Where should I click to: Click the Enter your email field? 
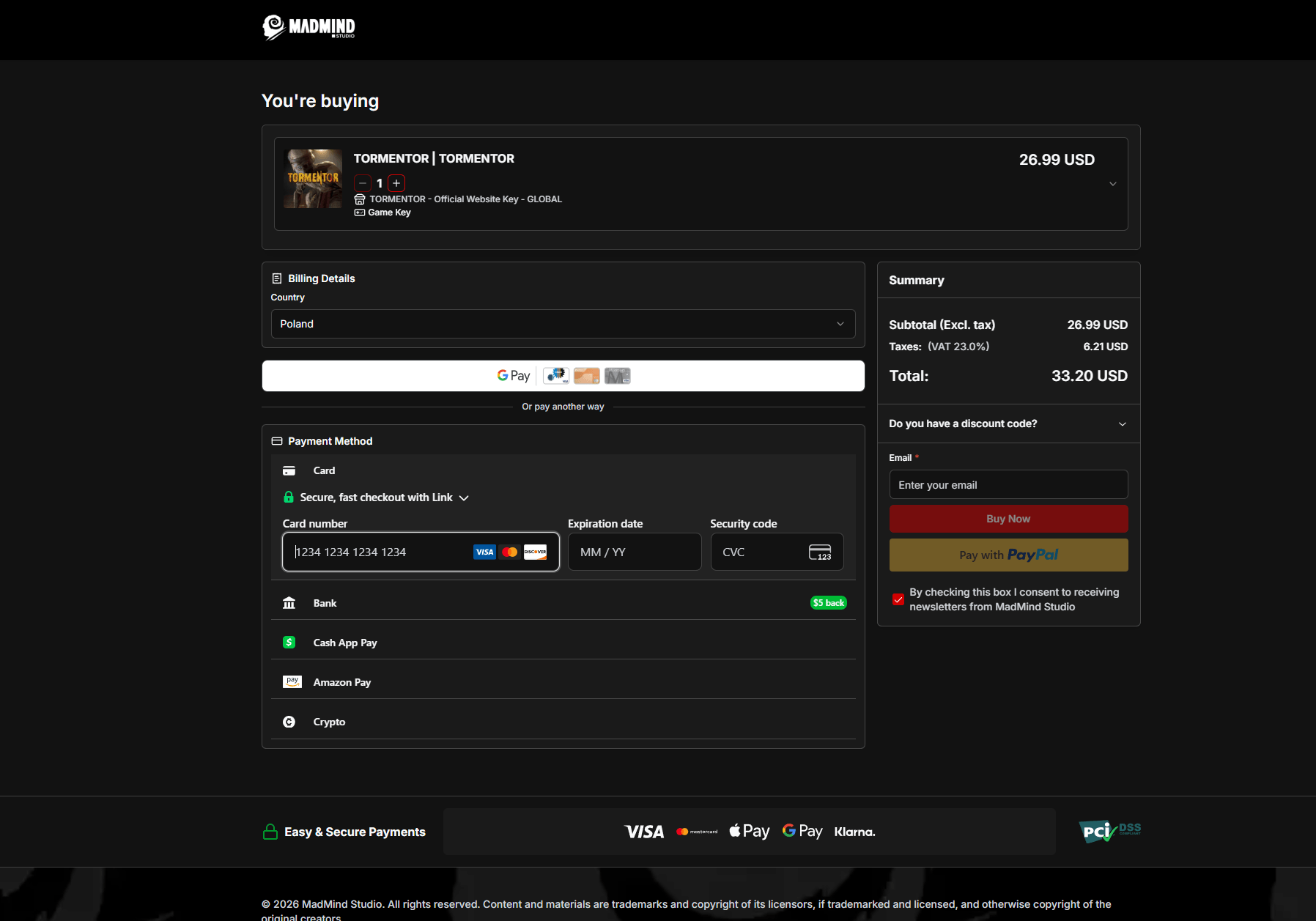click(x=1008, y=484)
